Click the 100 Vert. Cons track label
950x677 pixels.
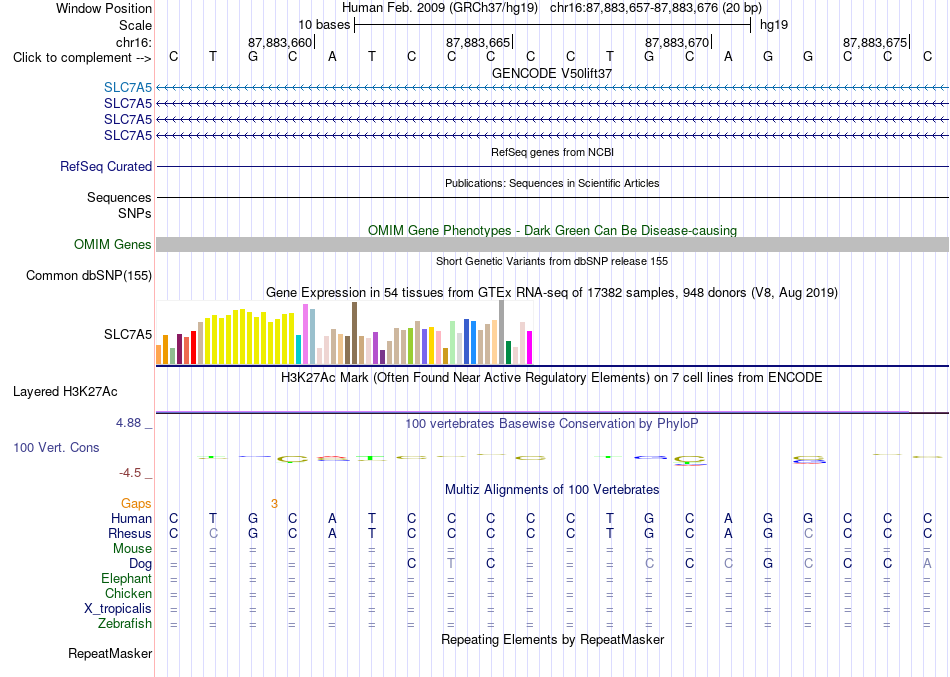[x=56, y=447]
